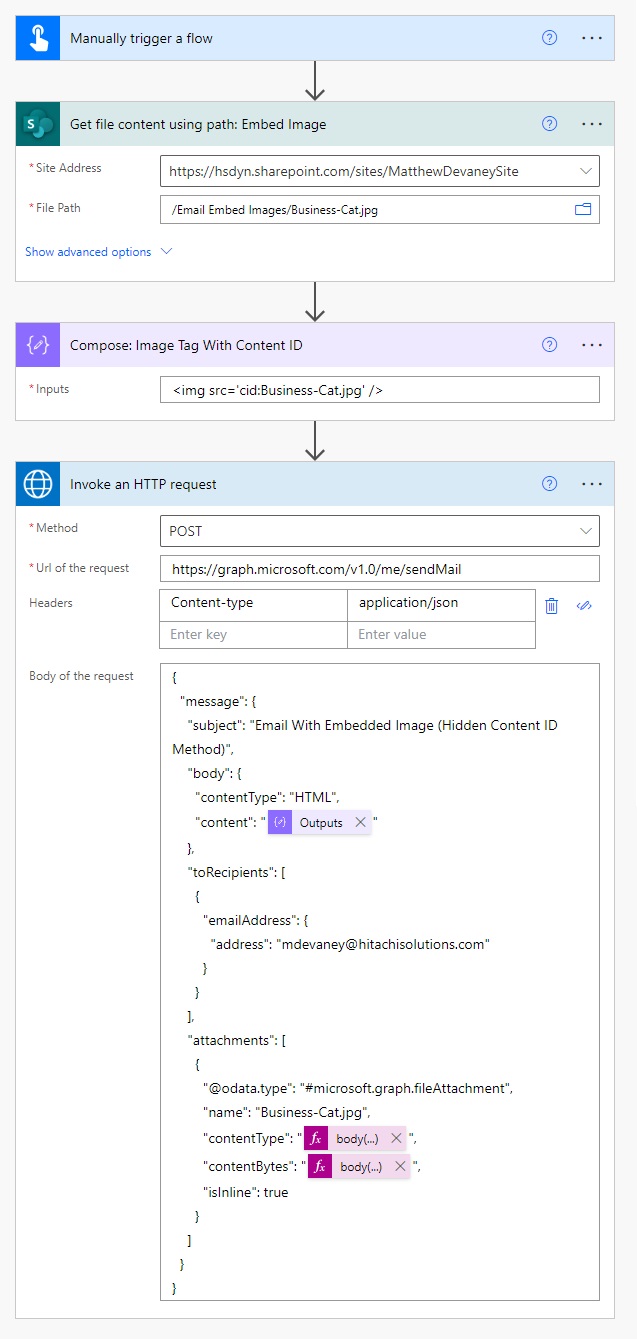The width and height of the screenshot is (637, 1339).
Task: Open help for Manually trigger a flow
Action: click(549, 38)
